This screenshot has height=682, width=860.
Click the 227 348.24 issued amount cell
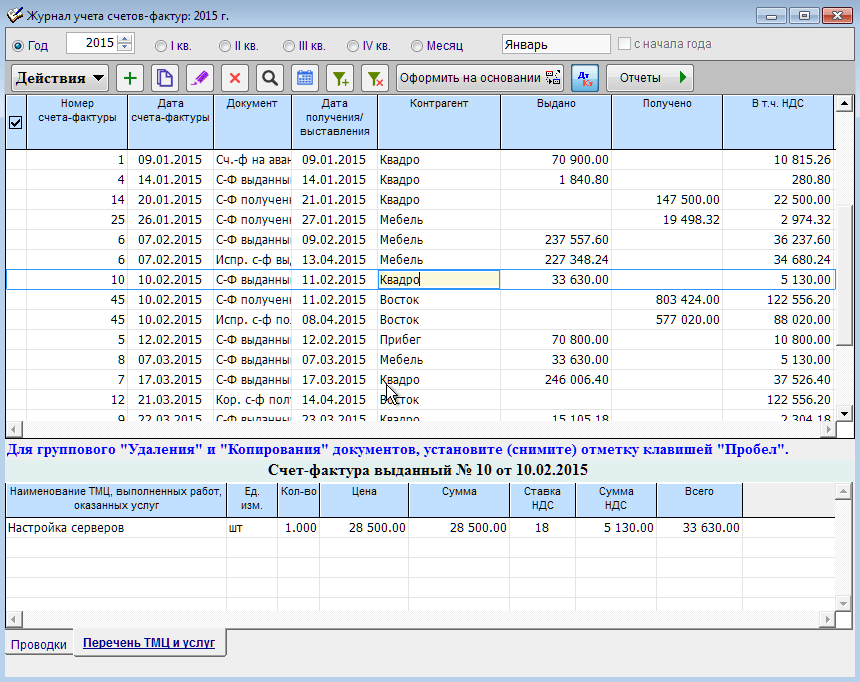(556, 260)
